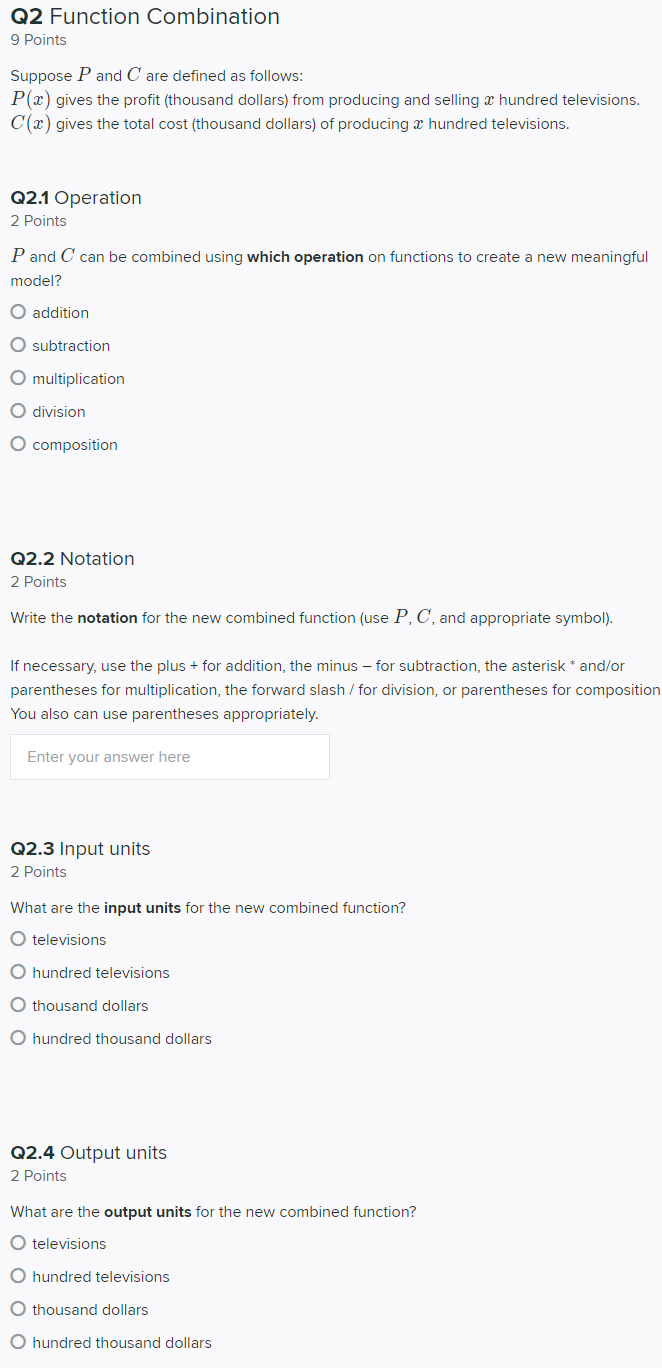This screenshot has height=1368, width=662.
Task: Select the subtraction option in Q2.1
Action: tap(17, 345)
